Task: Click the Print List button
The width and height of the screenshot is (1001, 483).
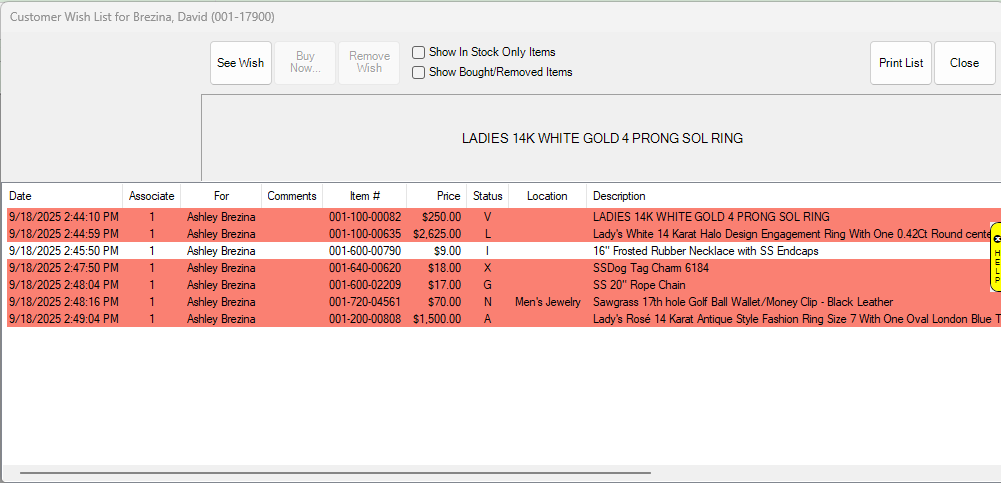Action: (900, 63)
